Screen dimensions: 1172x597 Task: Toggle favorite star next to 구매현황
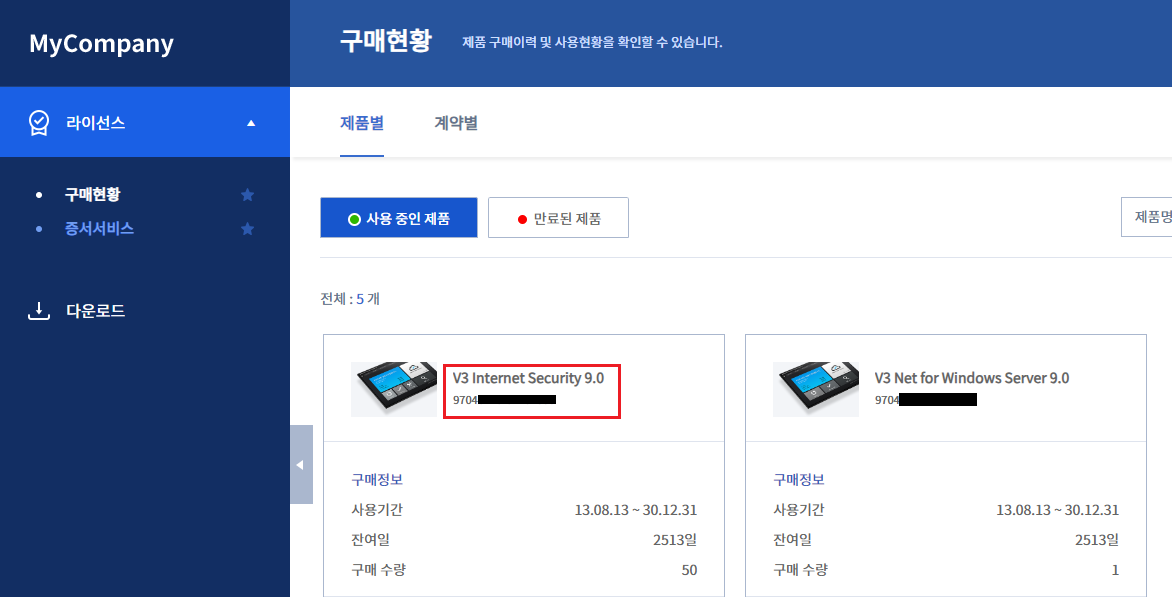tap(247, 195)
